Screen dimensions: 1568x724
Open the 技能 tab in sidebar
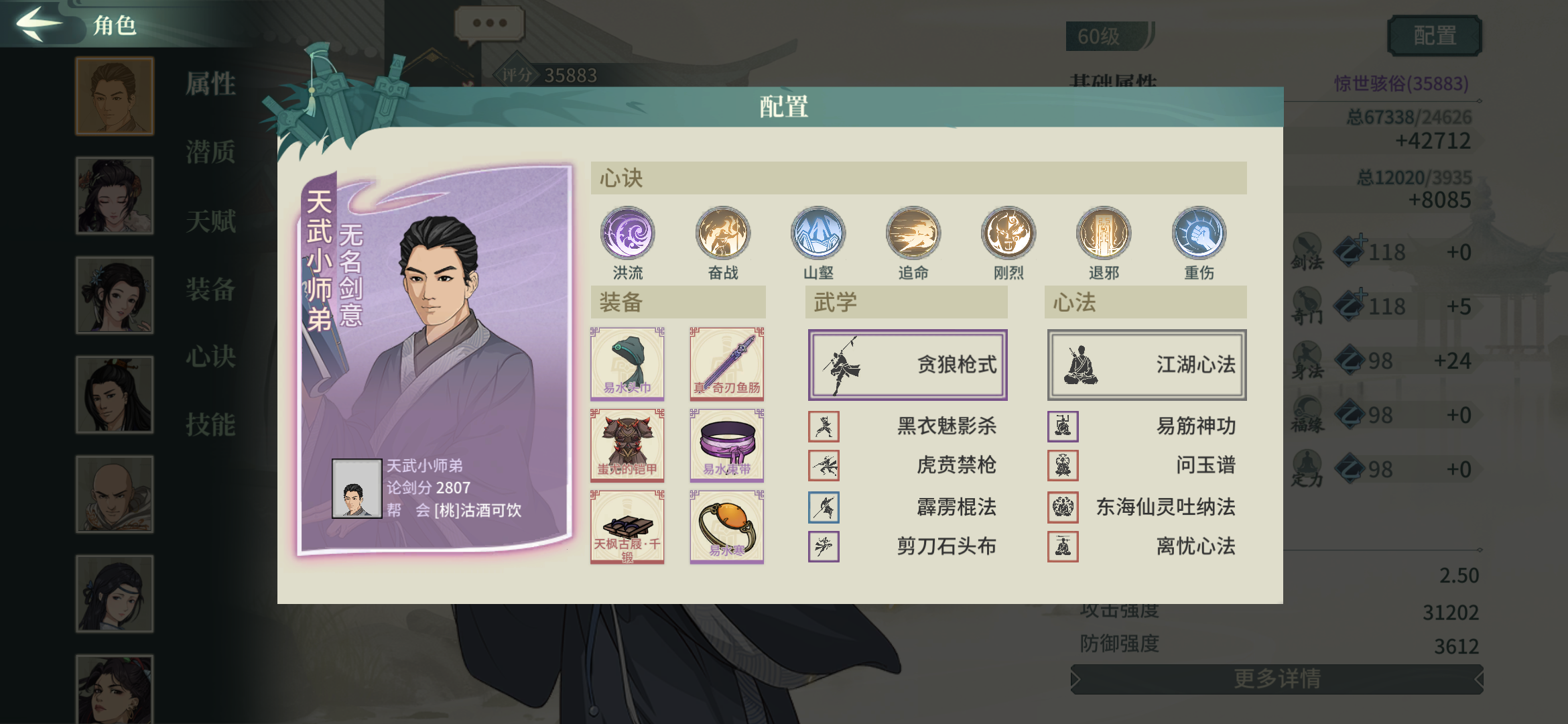pos(210,424)
